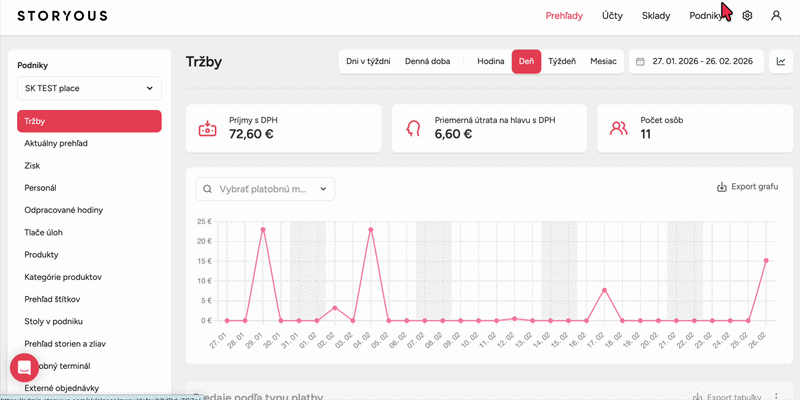Click the 26.02 data point on chart
The width and height of the screenshot is (800, 400).
click(x=766, y=260)
